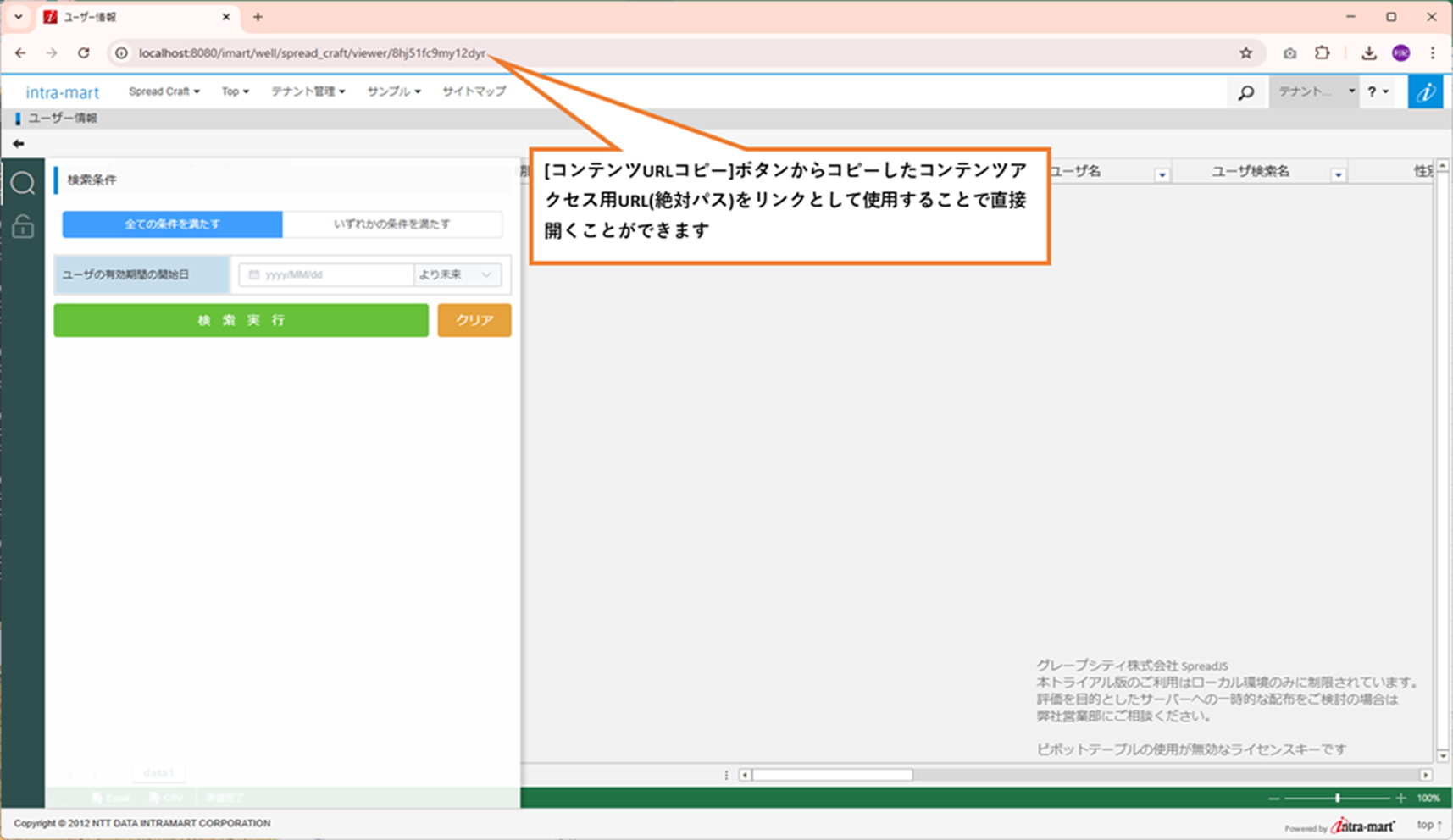Open the browser extensions puzzle icon
Screen dimensions: 1453x840
coord(1322,53)
